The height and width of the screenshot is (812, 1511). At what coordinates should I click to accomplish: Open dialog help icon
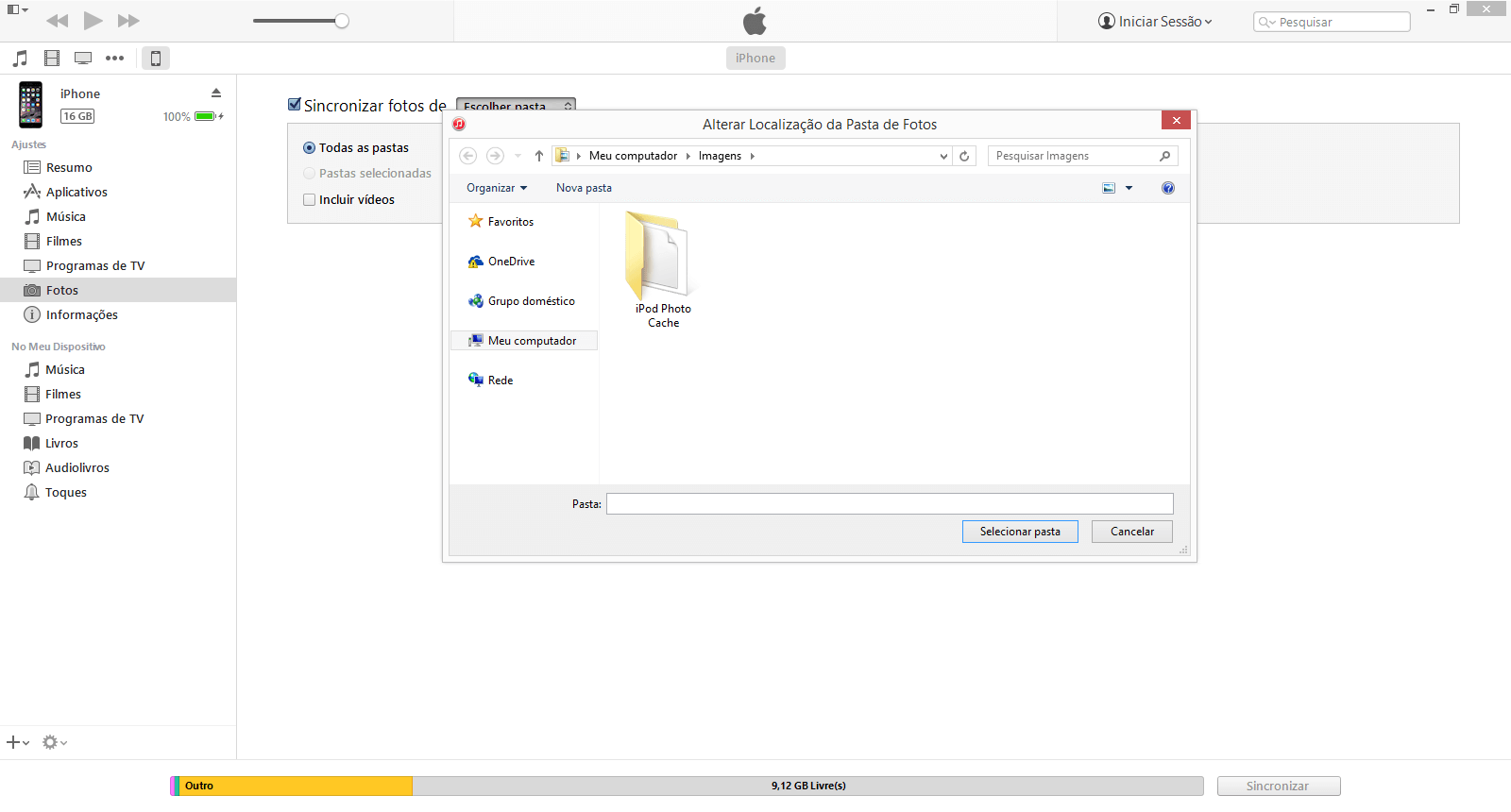click(x=1168, y=188)
